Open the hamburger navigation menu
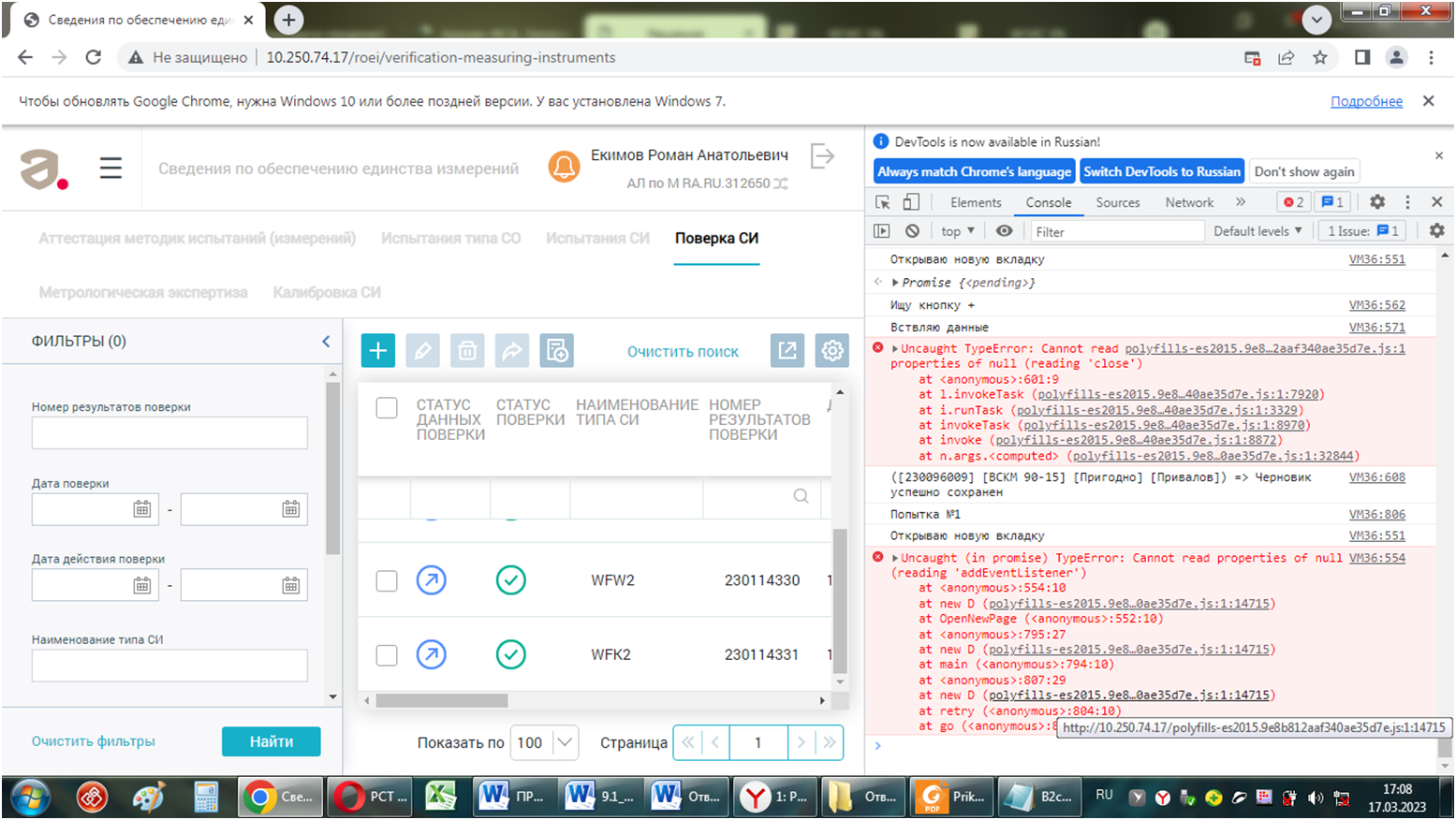Viewport: 1456px width, 820px height. (x=110, y=168)
